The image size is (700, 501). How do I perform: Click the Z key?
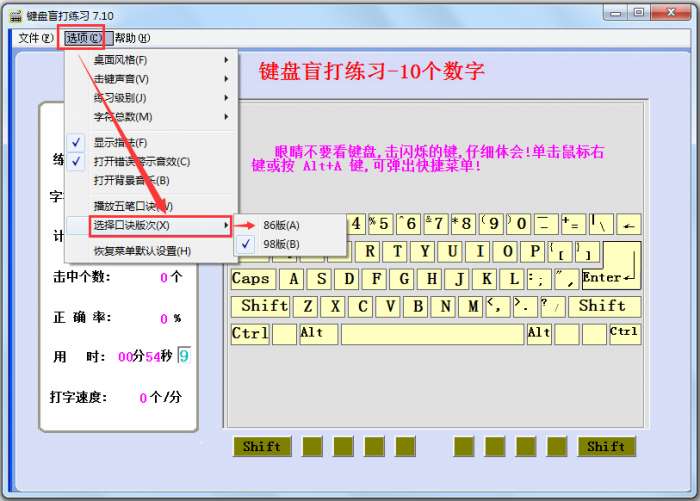[307, 307]
